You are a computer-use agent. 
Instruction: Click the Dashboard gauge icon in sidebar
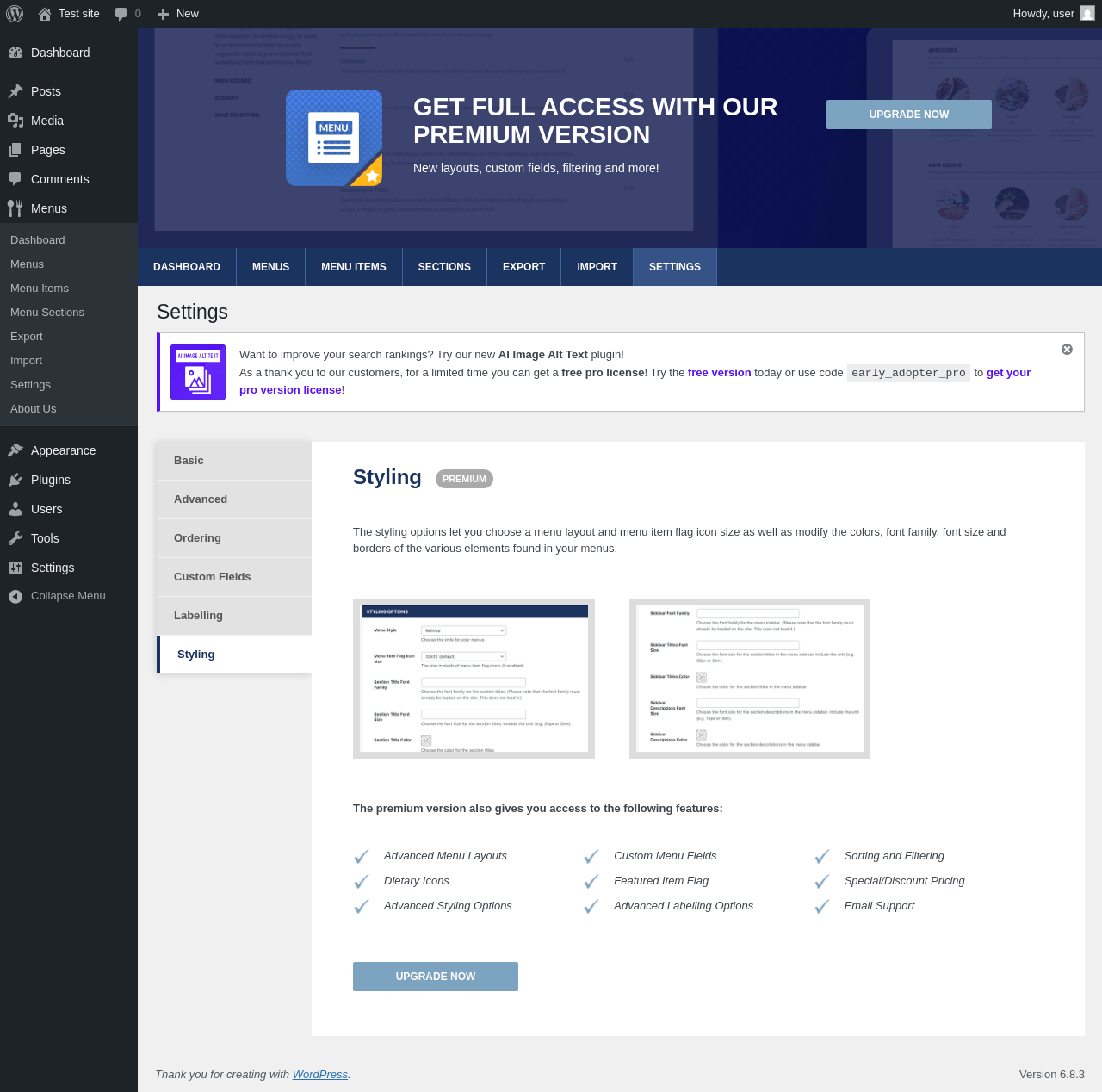click(x=15, y=53)
